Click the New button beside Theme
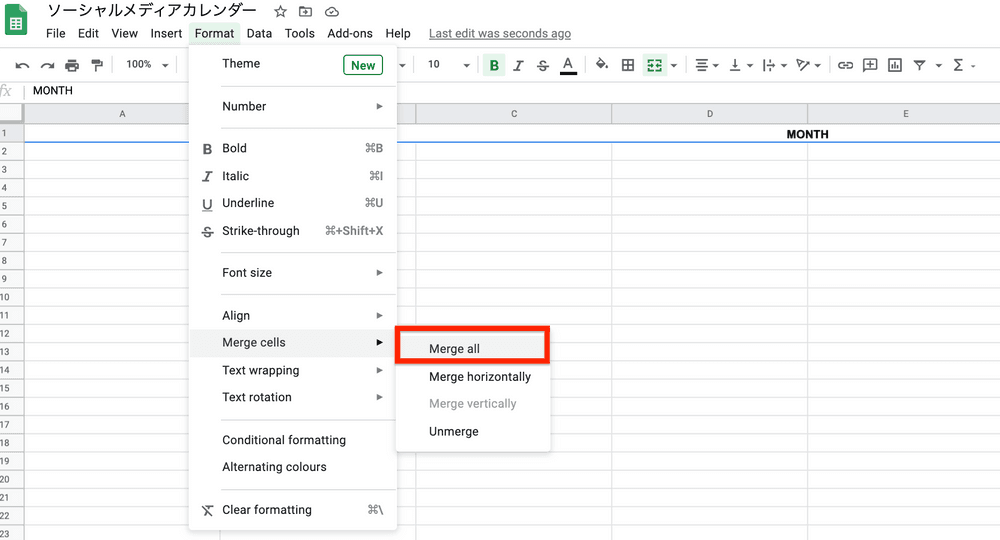 pyautogui.click(x=363, y=65)
